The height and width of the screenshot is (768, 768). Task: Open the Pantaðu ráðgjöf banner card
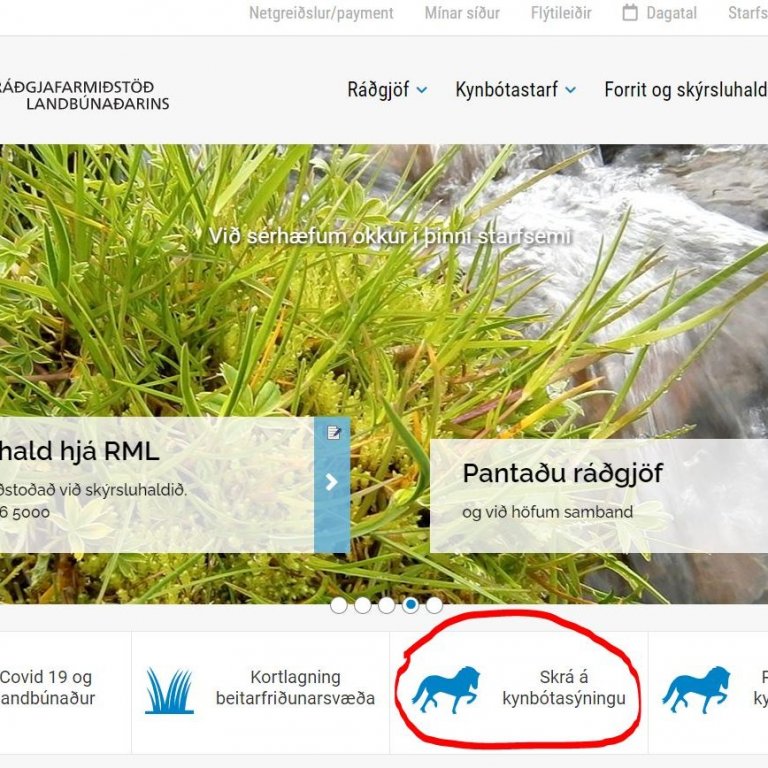tap(599, 496)
